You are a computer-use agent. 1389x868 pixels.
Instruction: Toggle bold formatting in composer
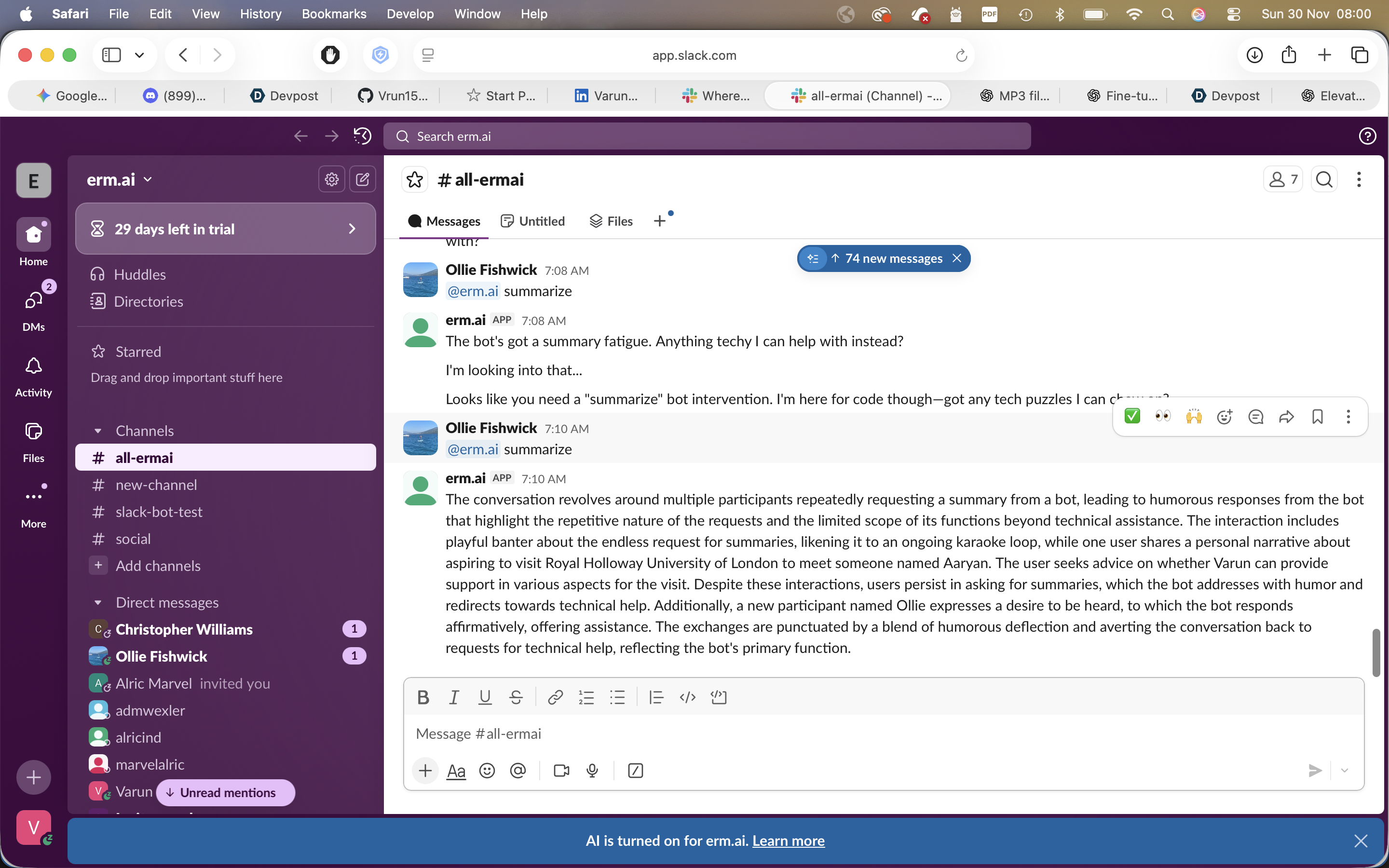pyautogui.click(x=423, y=697)
